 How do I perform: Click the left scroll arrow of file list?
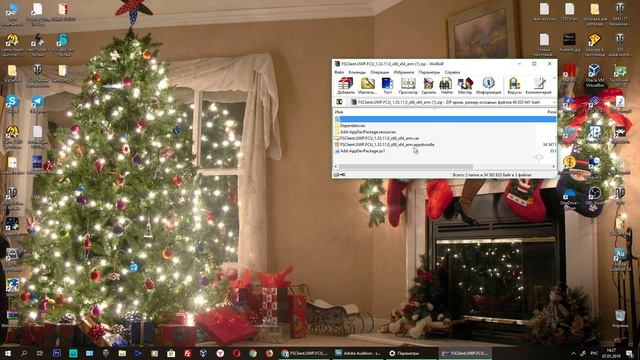tap(336, 167)
